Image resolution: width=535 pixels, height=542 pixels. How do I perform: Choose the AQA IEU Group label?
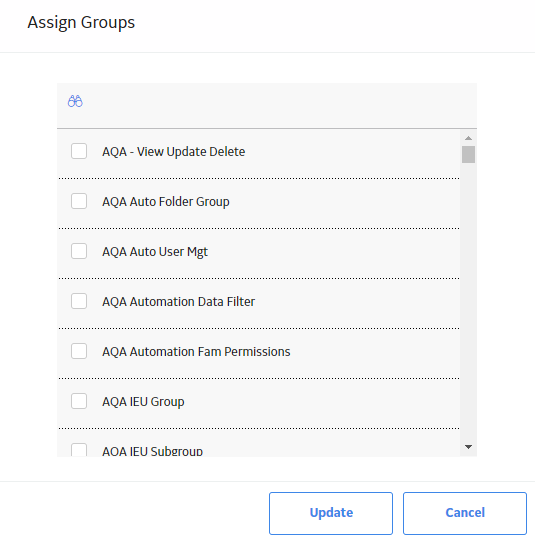[143, 402]
